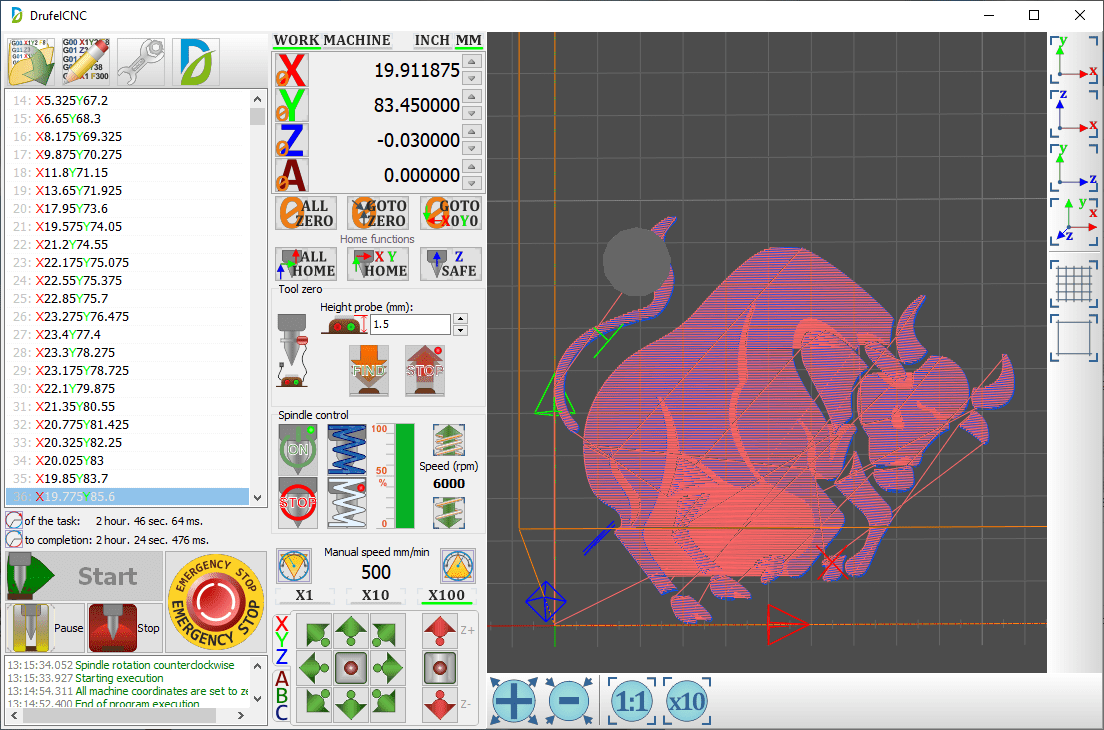Screen dimensions: 1104x730
Task: Move Z to SAFE height
Action: point(451,264)
